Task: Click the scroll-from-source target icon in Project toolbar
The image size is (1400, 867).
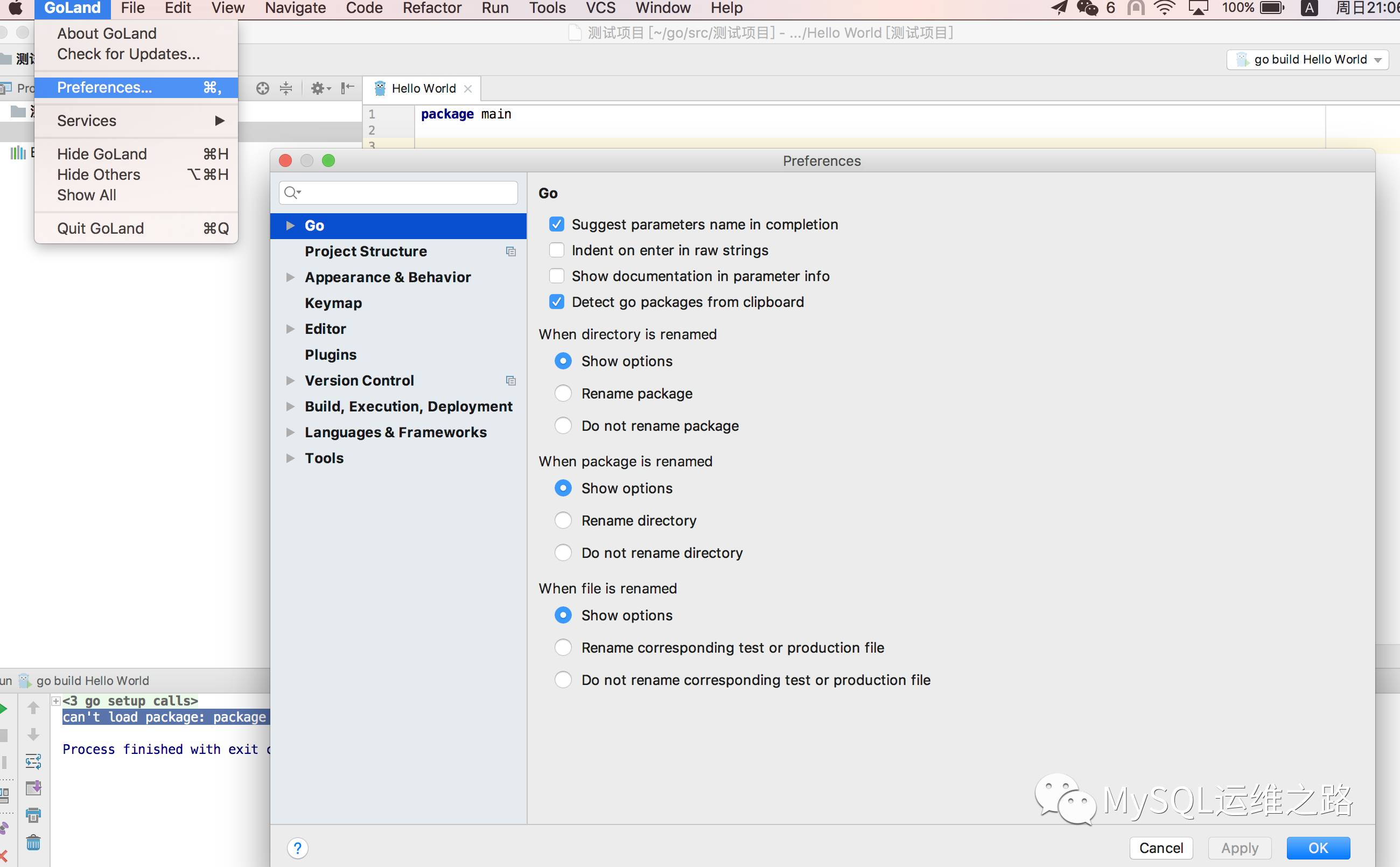Action: click(263, 88)
